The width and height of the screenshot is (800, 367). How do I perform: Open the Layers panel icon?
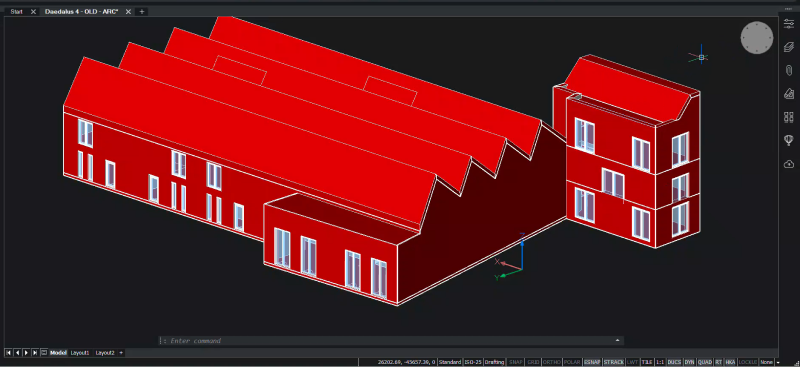pos(789,47)
